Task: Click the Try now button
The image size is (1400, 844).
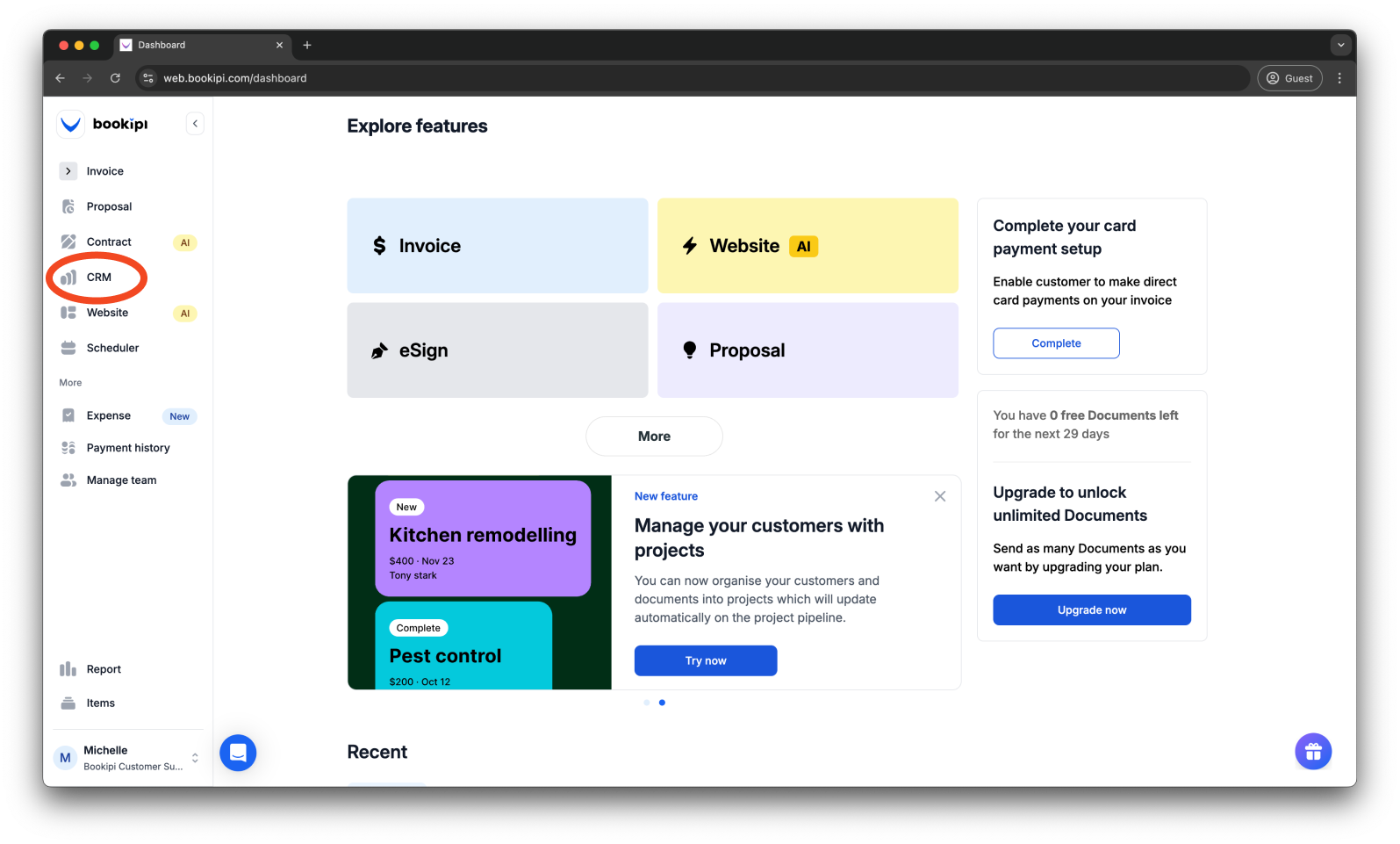Action: coord(706,660)
